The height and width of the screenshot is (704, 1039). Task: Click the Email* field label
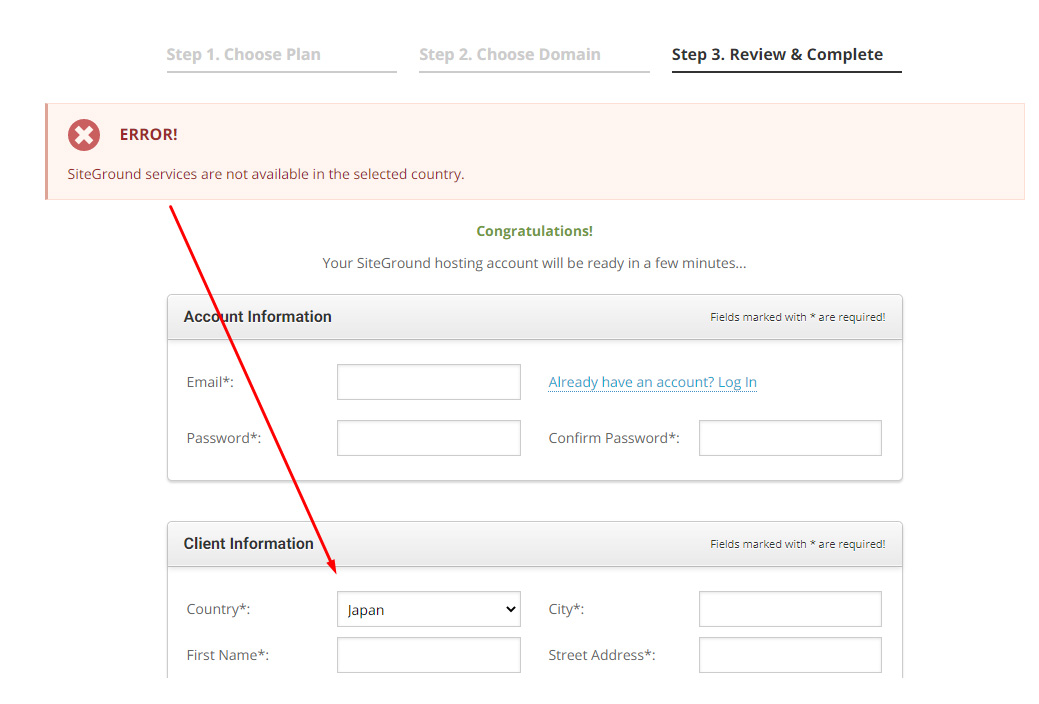pos(210,382)
